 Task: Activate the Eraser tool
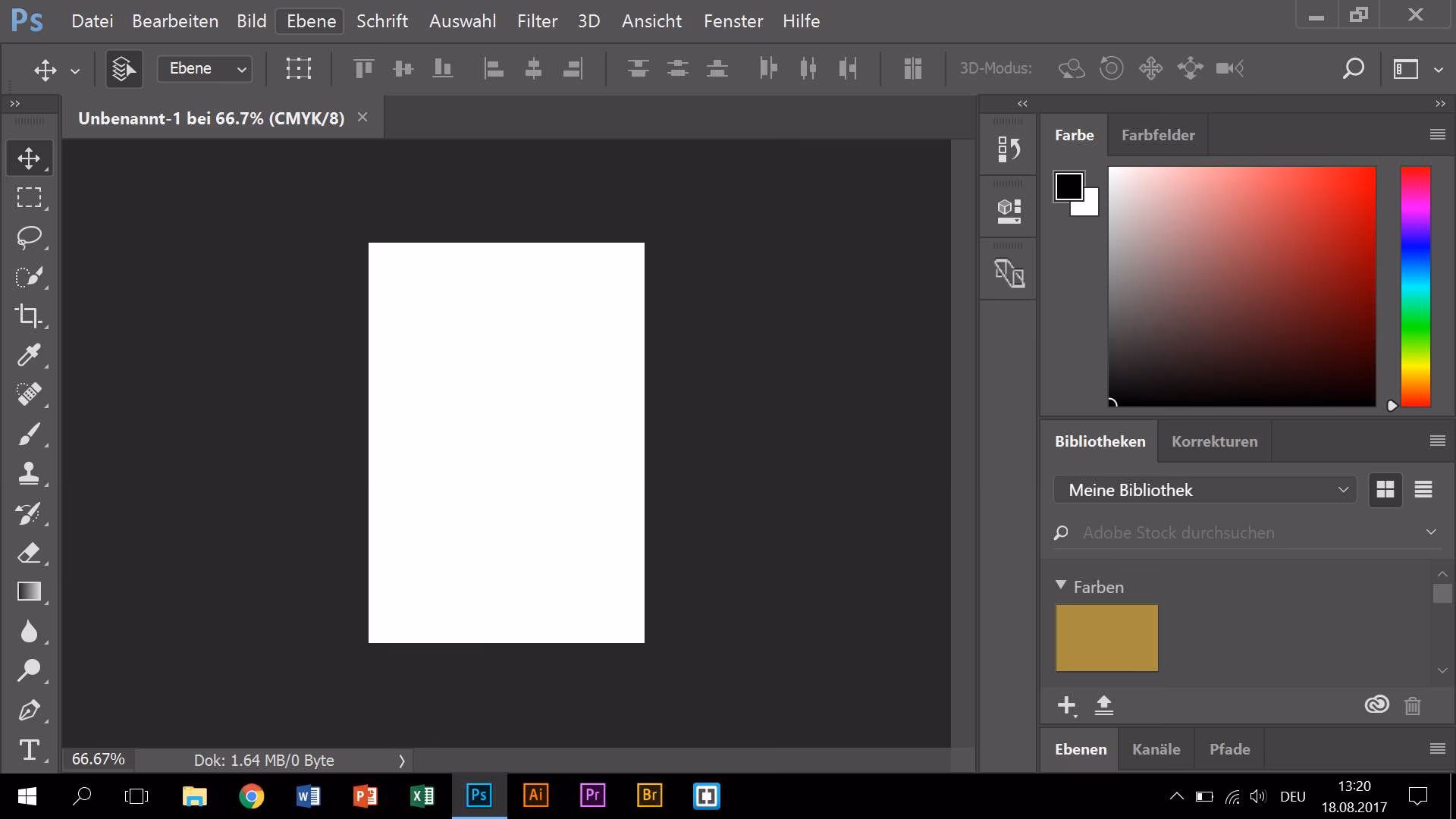pos(29,552)
